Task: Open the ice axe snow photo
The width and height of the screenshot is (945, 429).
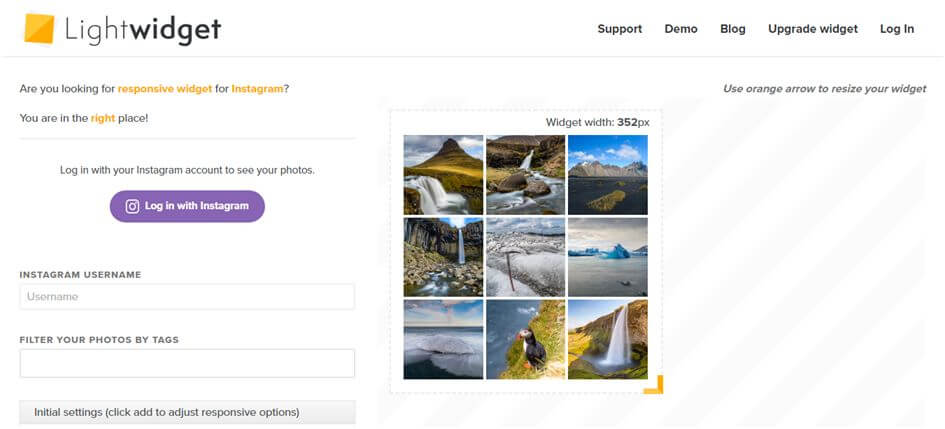Action: coord(525,257)
